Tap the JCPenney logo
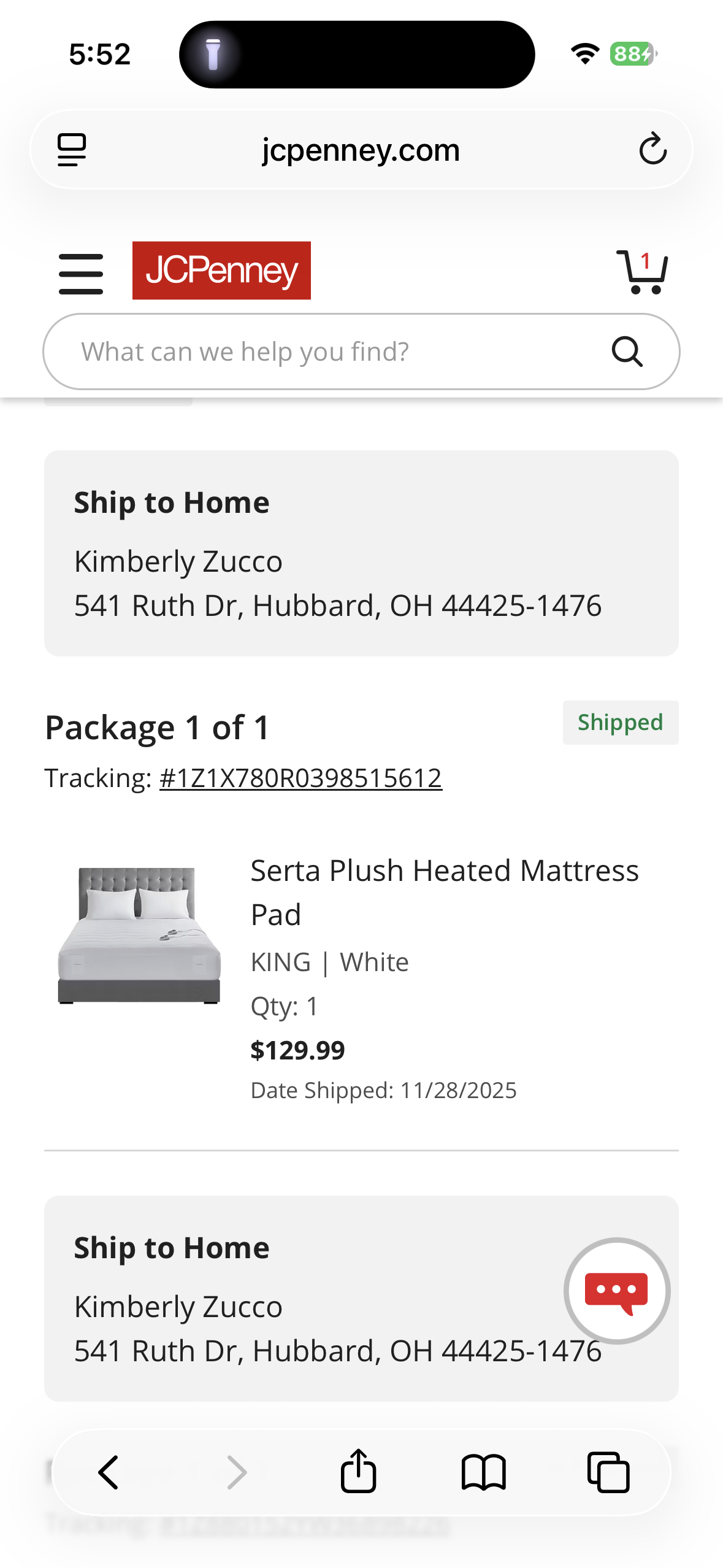The height and width of the screenshot is (1568, 723). pos(221,271)
